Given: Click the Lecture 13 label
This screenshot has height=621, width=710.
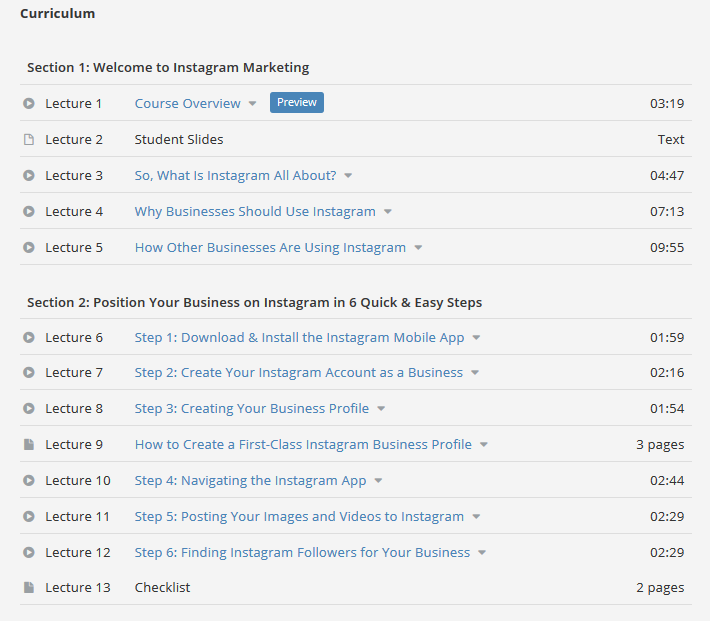Looking at the screenshot, I should [78, 587].
